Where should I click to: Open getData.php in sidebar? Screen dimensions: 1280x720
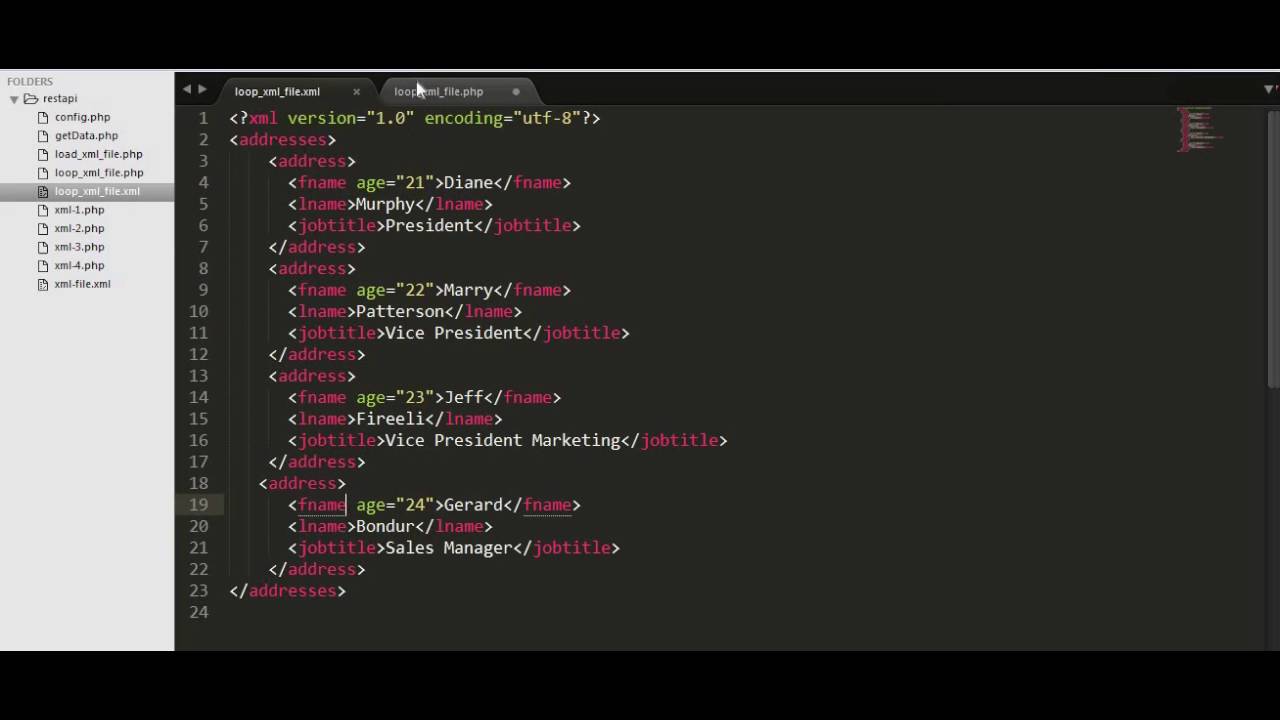tap(86, 136)
